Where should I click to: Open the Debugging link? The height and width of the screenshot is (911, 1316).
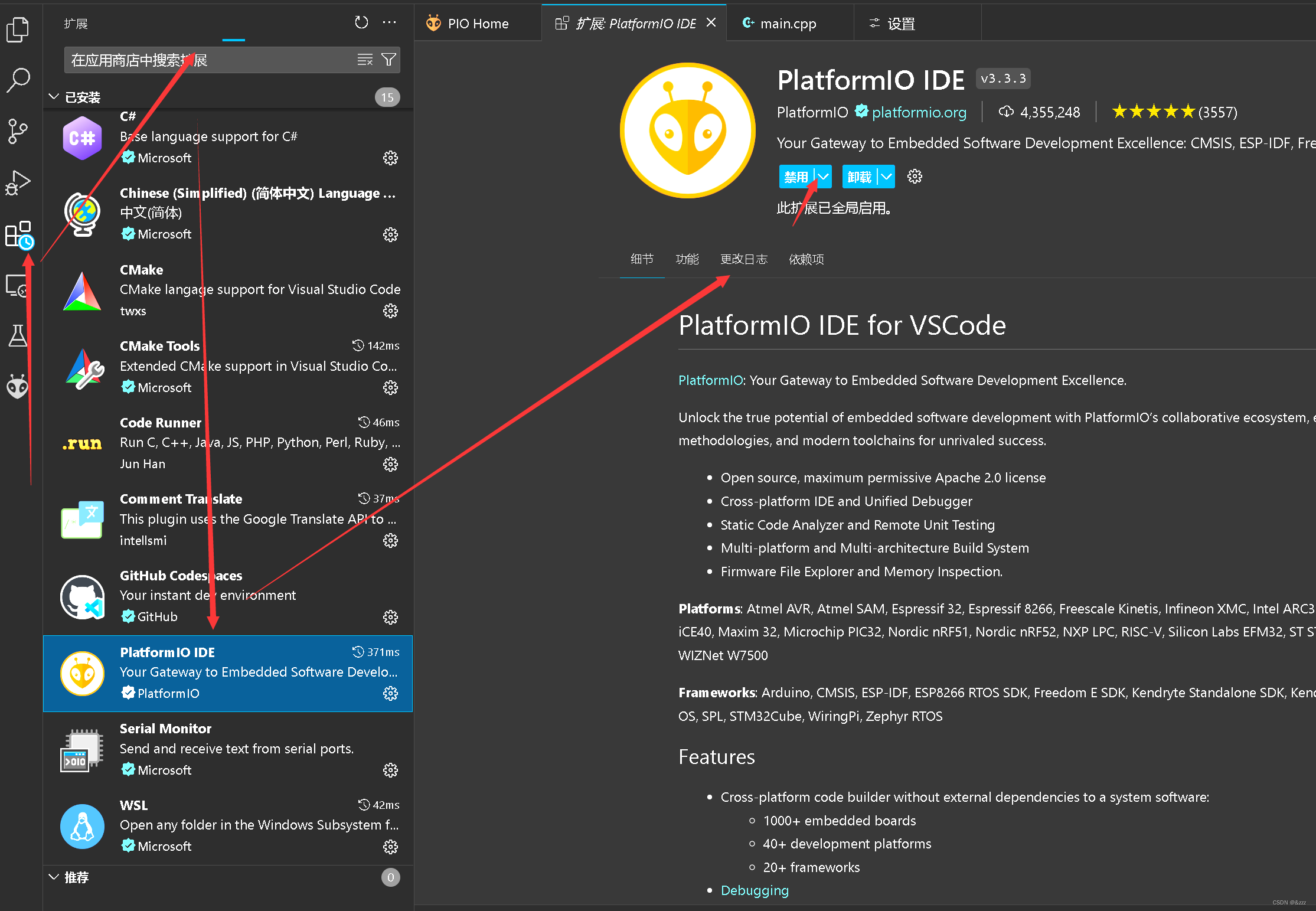tap(755, 890)
